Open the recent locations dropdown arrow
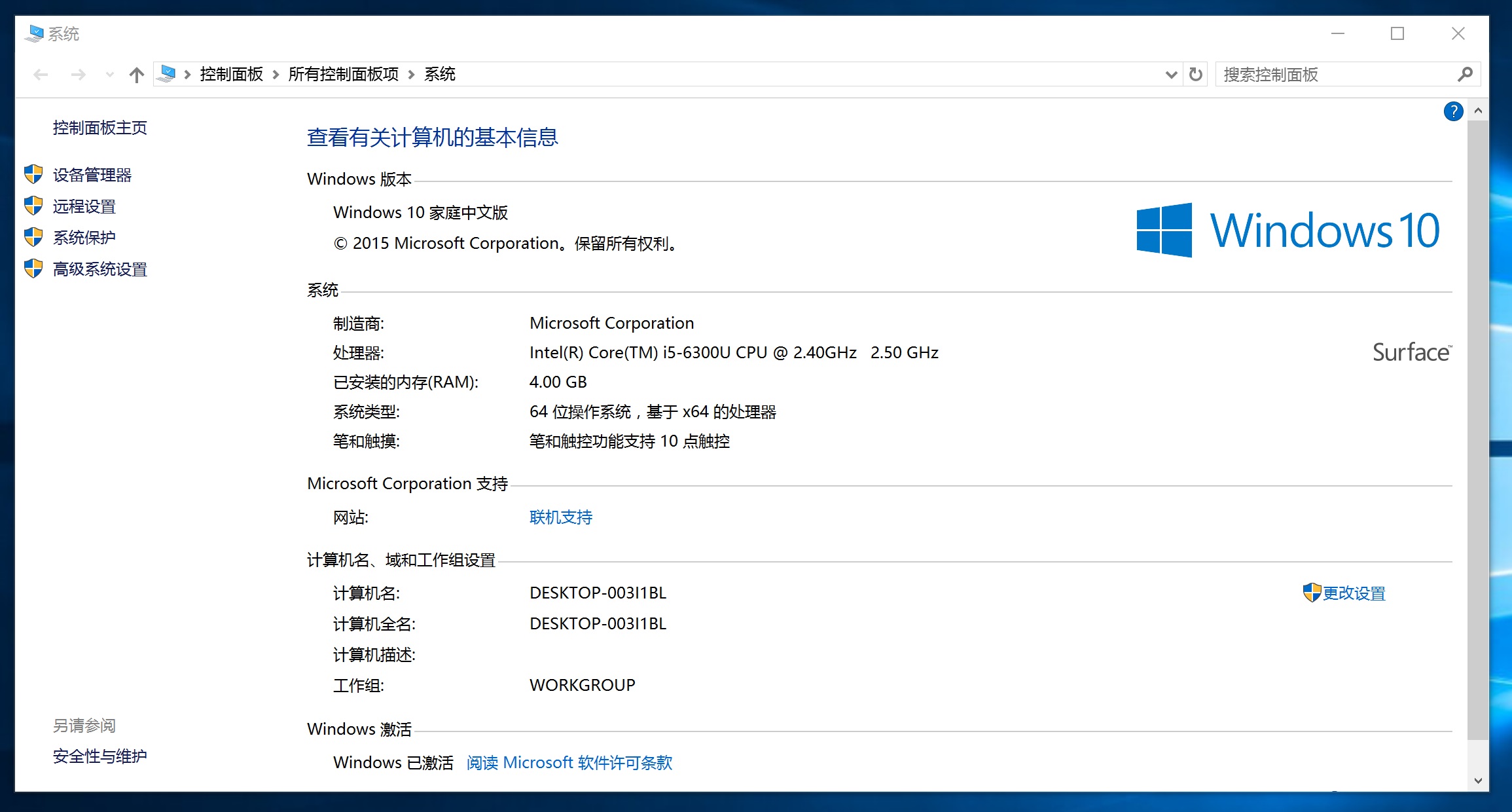This screenshot has width=1512, height=812. (x=109, y=75)
